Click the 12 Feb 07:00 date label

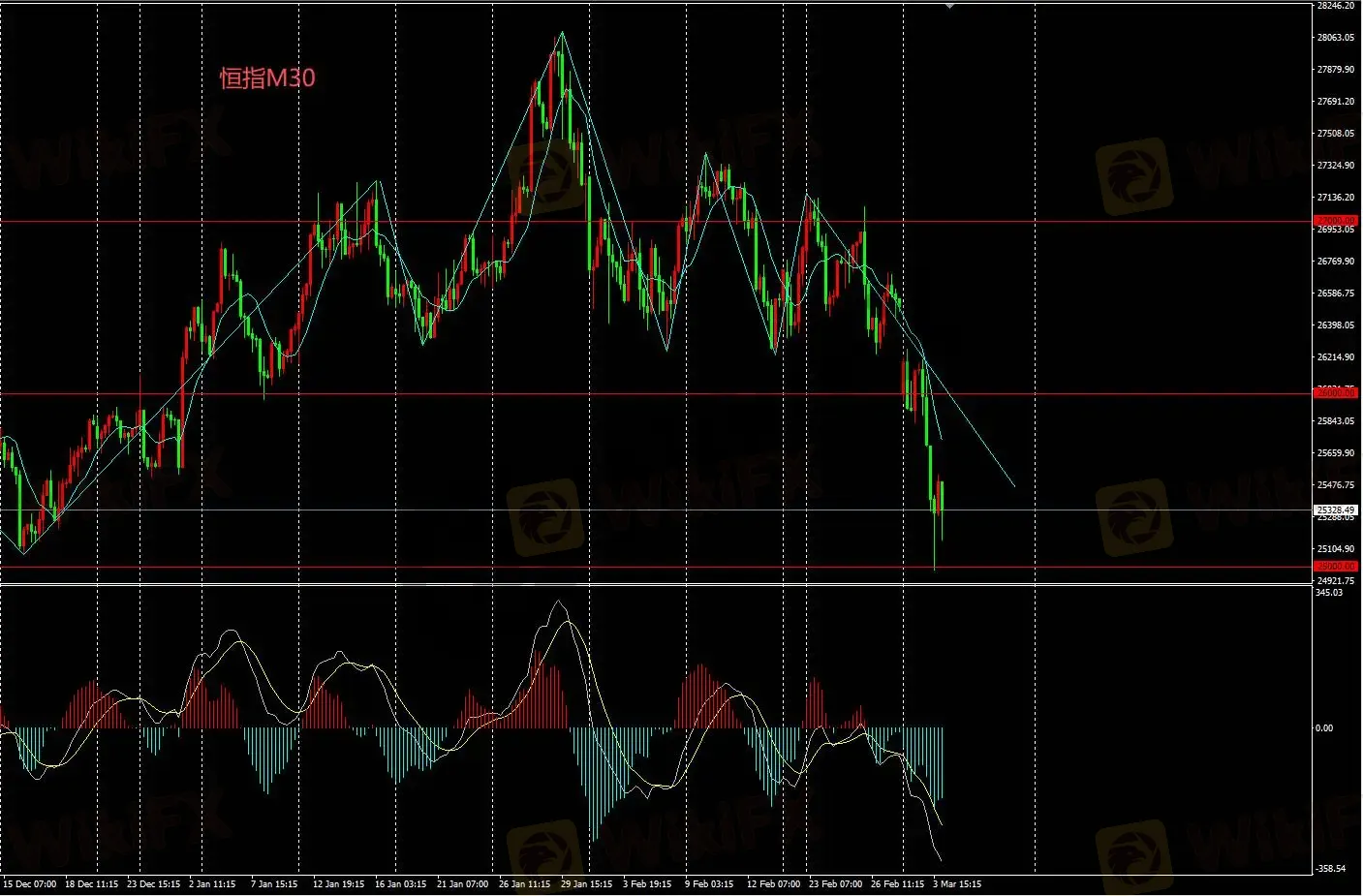pos(773,884)
